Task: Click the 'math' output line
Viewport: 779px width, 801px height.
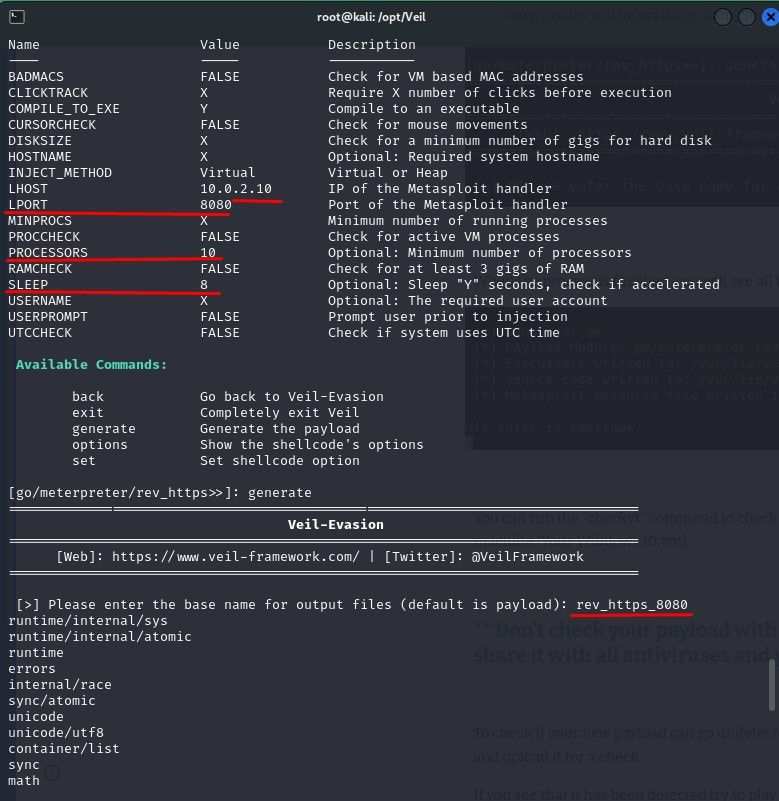Action: pos(23,781)
